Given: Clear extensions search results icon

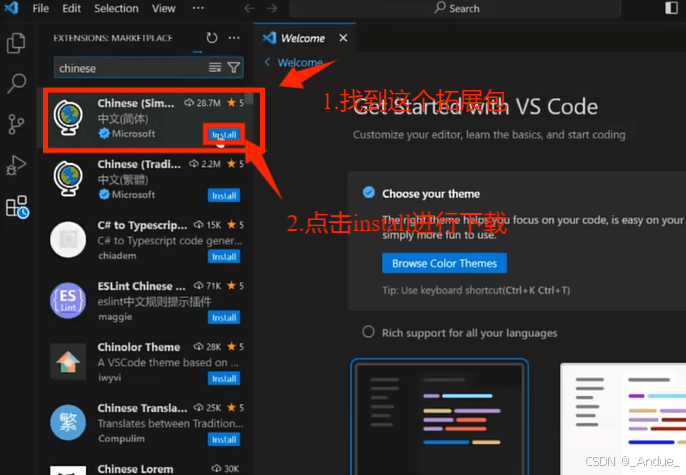Looking at the screenshot, I should tap(215, 67).
